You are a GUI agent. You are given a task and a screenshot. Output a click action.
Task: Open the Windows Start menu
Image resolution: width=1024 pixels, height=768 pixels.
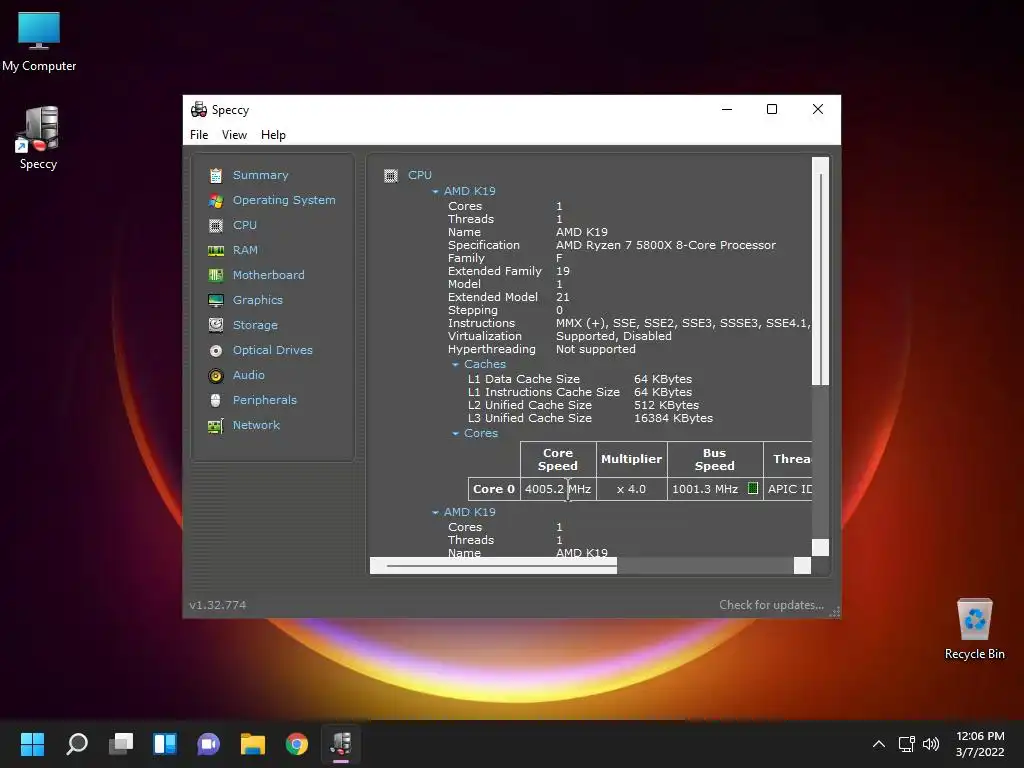click(x=32, y=744)
